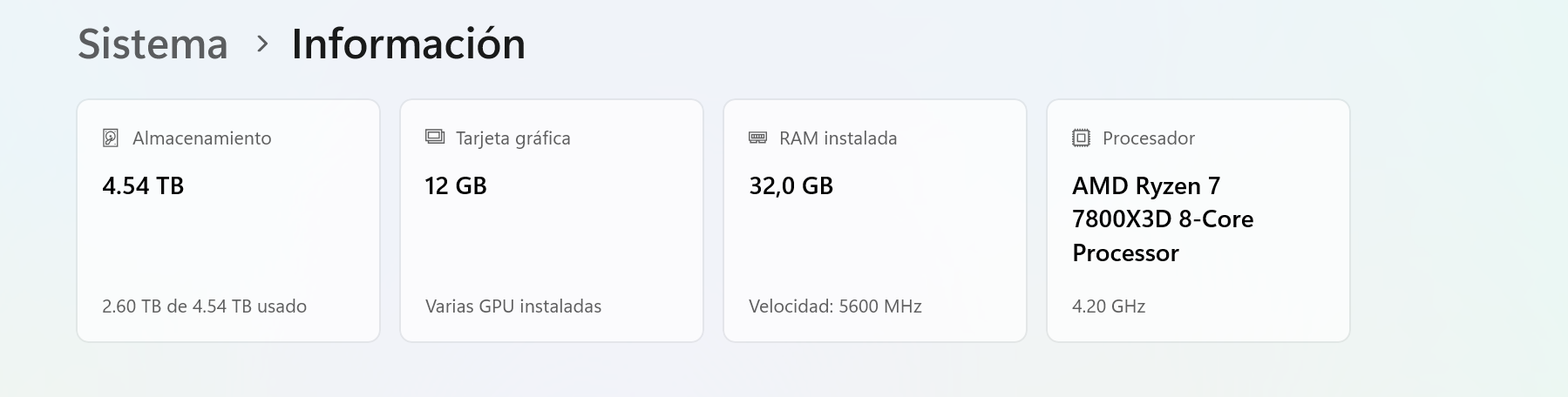The width and height of the screenshot is (1568, 397).
Task: Open the Tarjeta gráfica card label
Action: [512, 138]
